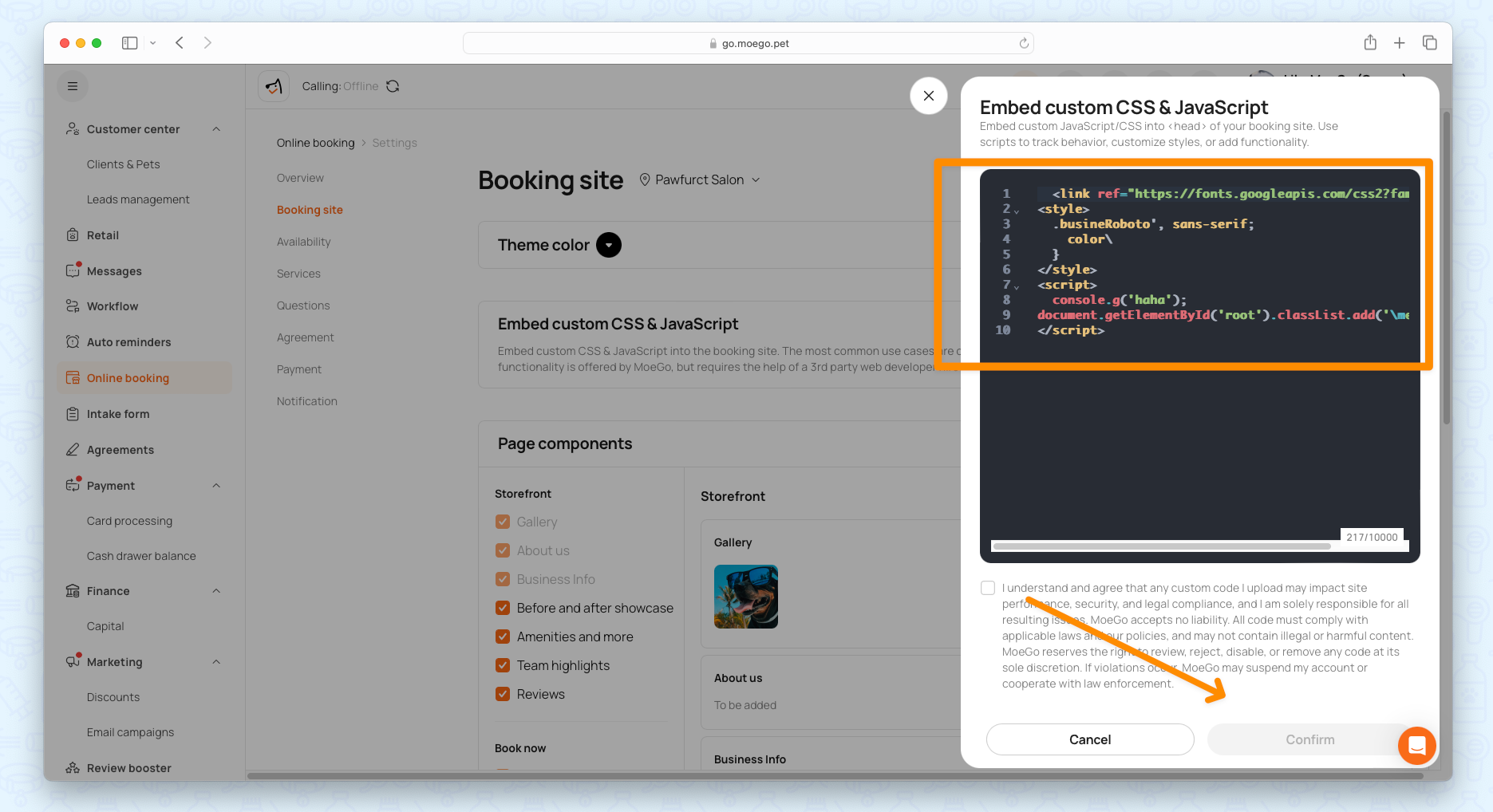Screen dimensions: 1493x812
Task: Click the browser Share icon
Action: coord(1370,43)
